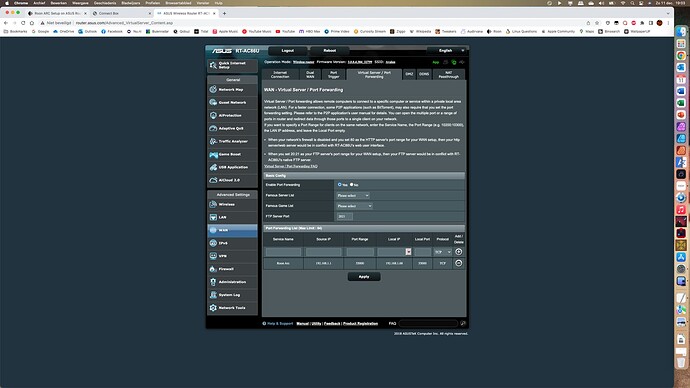Open Quick Internet Setup
This screenshot has height=388, width=690.
pos(232,65)
